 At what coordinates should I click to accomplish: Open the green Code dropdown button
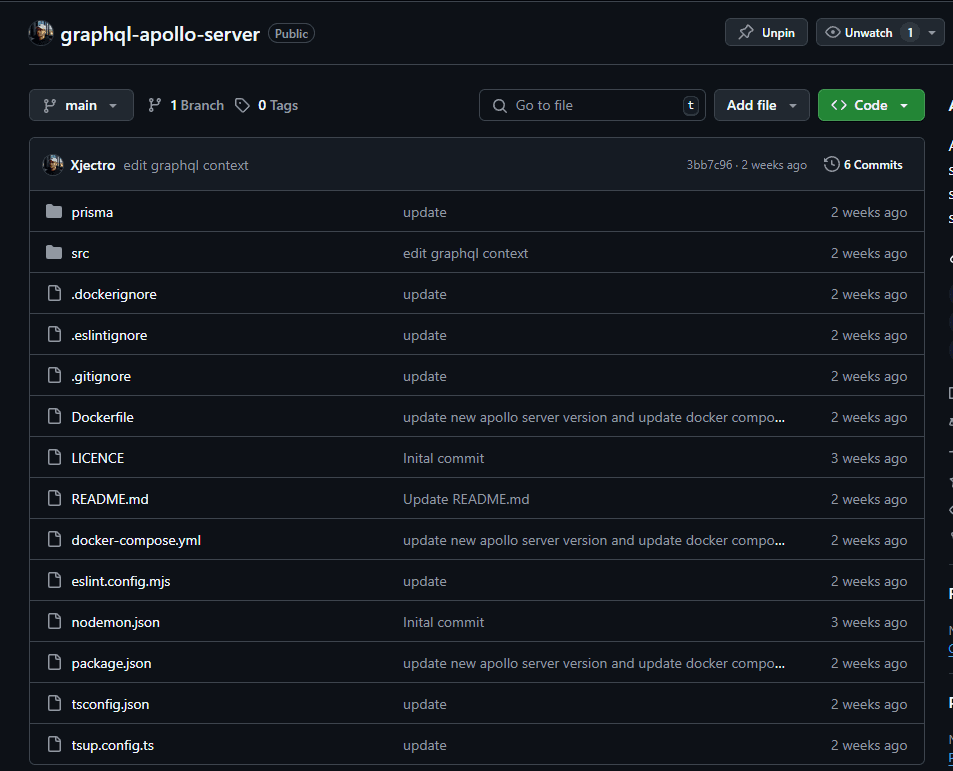(x=870, y=105)
